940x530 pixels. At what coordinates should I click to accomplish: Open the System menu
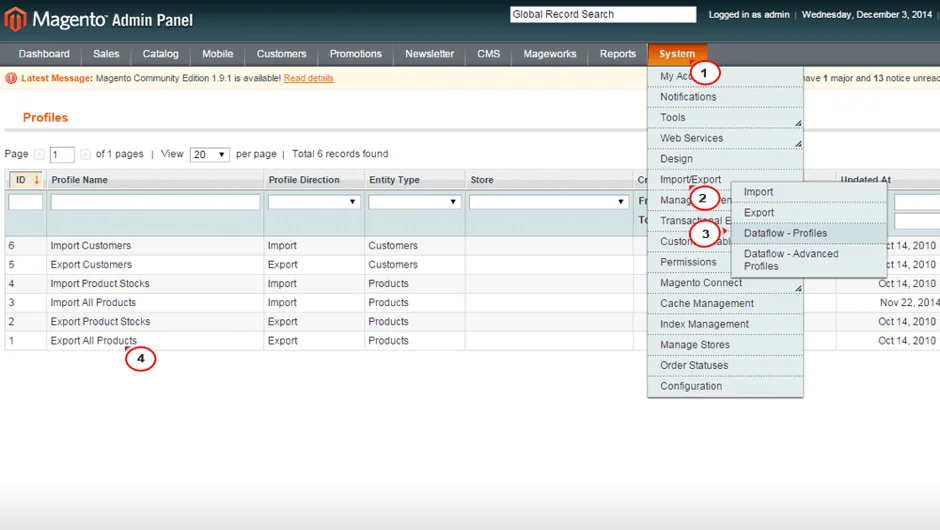click(677, 54)
